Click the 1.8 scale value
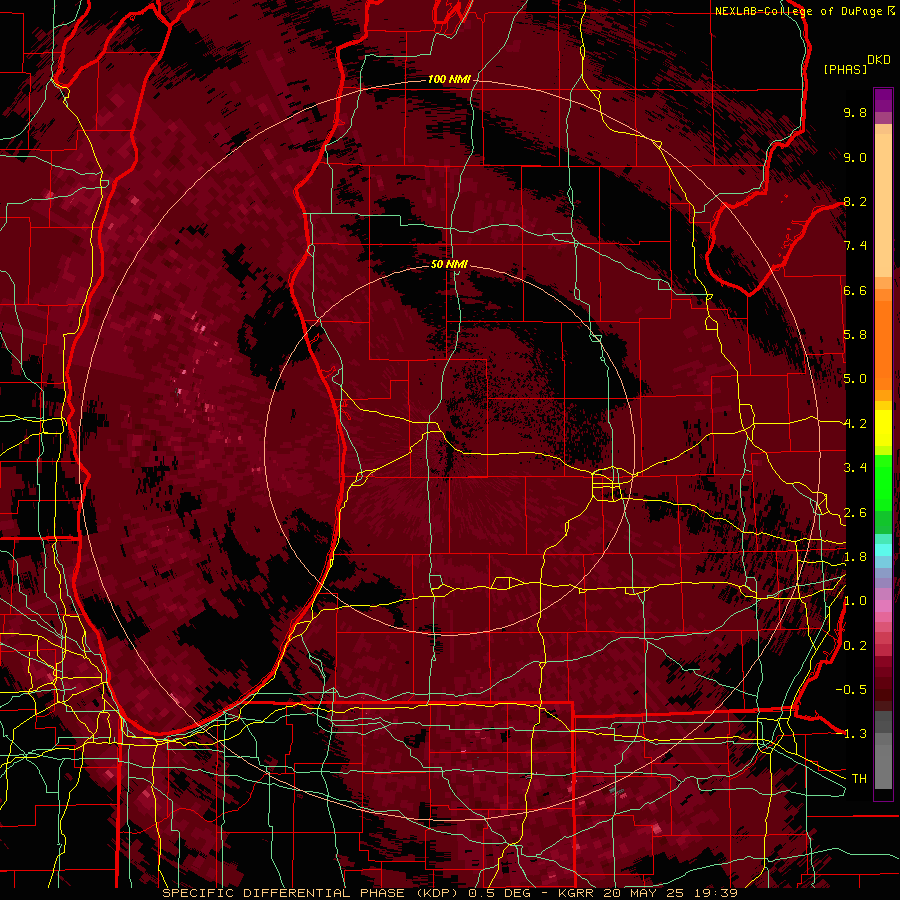Image resolution: width=900 pixels, height=900 pixels. [x=855, y=557]
